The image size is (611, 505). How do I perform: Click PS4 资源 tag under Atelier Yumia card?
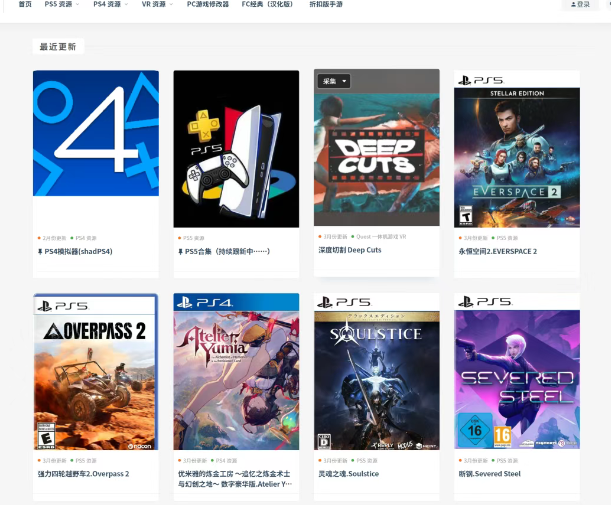click(224, 461)
